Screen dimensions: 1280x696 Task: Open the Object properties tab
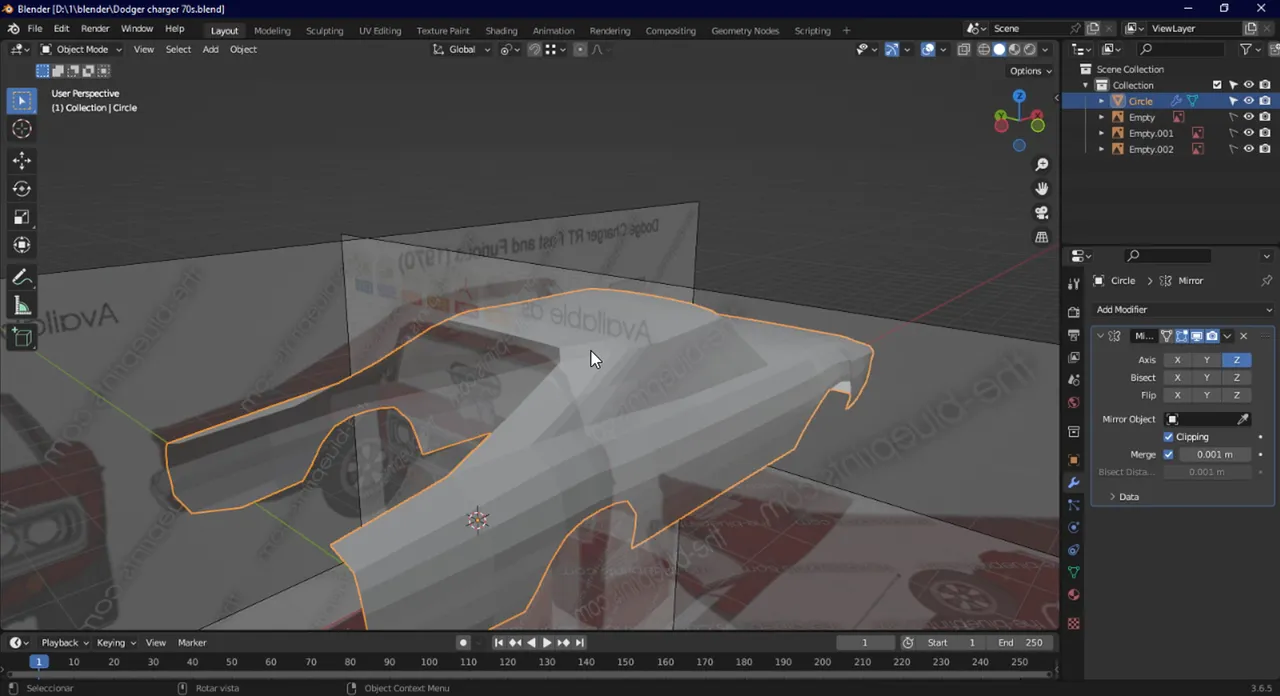(1074, 460)
